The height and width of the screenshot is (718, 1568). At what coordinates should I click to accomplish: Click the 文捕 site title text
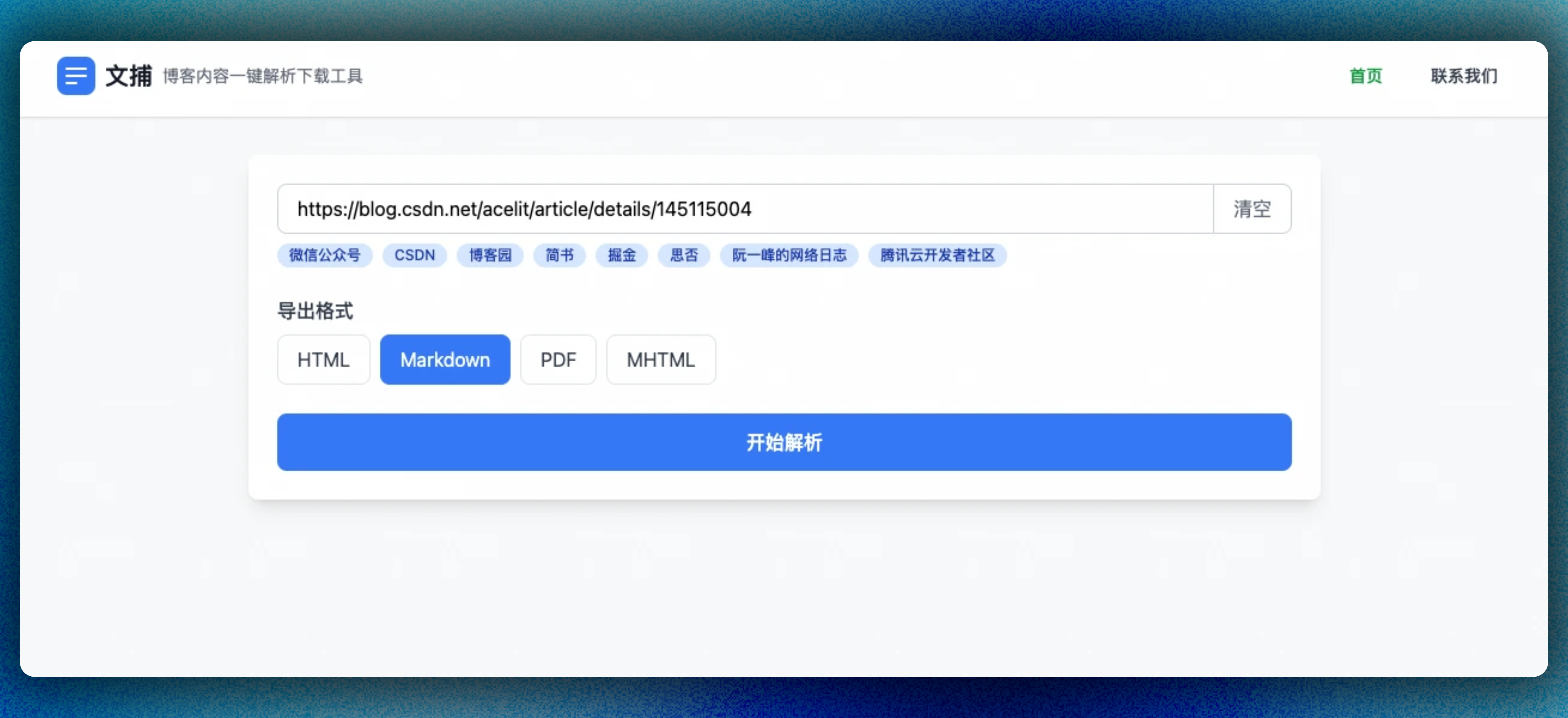coord(129,76)
